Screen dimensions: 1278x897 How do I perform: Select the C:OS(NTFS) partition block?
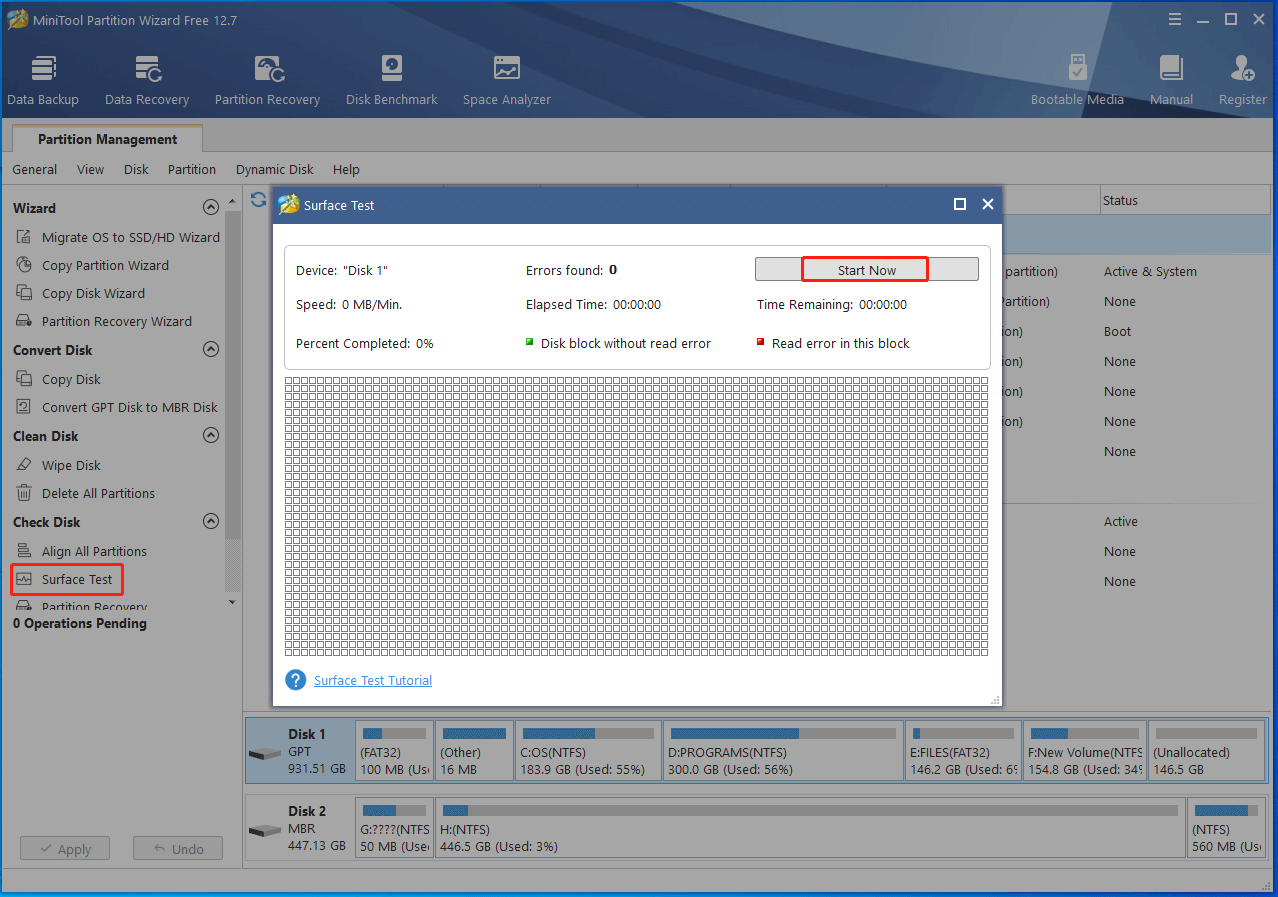pos(588,750)
